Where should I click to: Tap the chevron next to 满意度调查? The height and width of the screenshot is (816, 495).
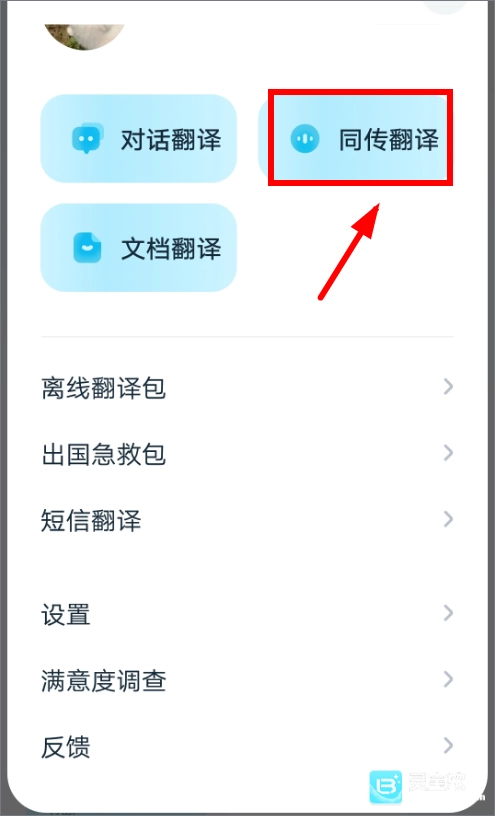point(448,679)
